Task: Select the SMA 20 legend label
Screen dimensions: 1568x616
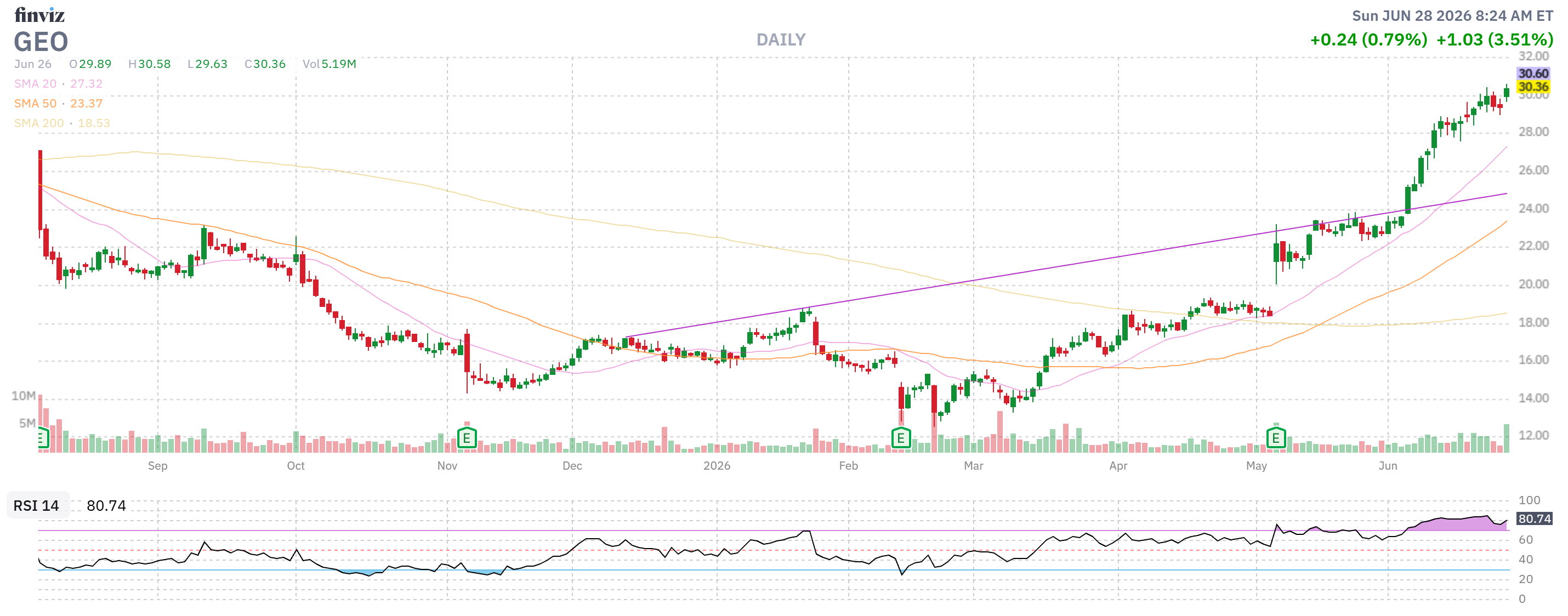Action: click(35, 83)
